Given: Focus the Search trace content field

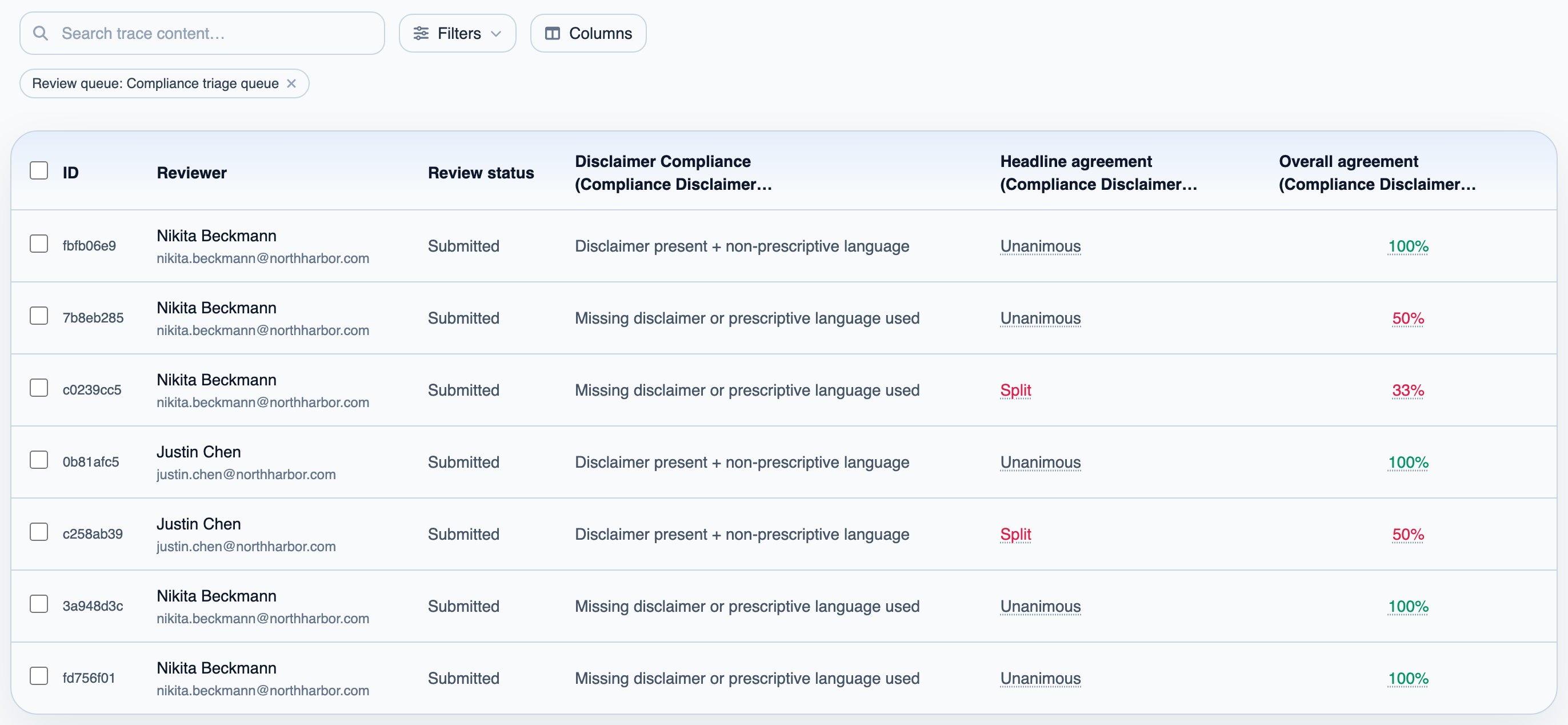Looking at the screenshot, I should tap(202, 33).
